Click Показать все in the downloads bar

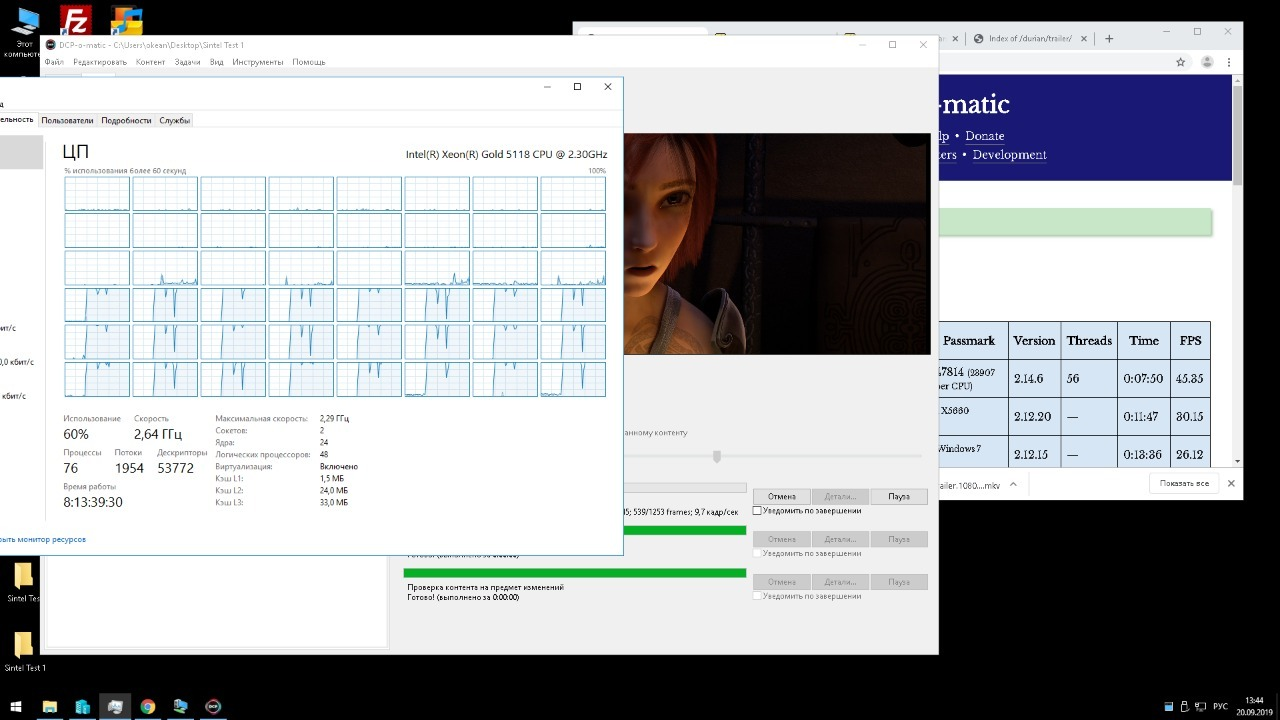coord(1184,483)
